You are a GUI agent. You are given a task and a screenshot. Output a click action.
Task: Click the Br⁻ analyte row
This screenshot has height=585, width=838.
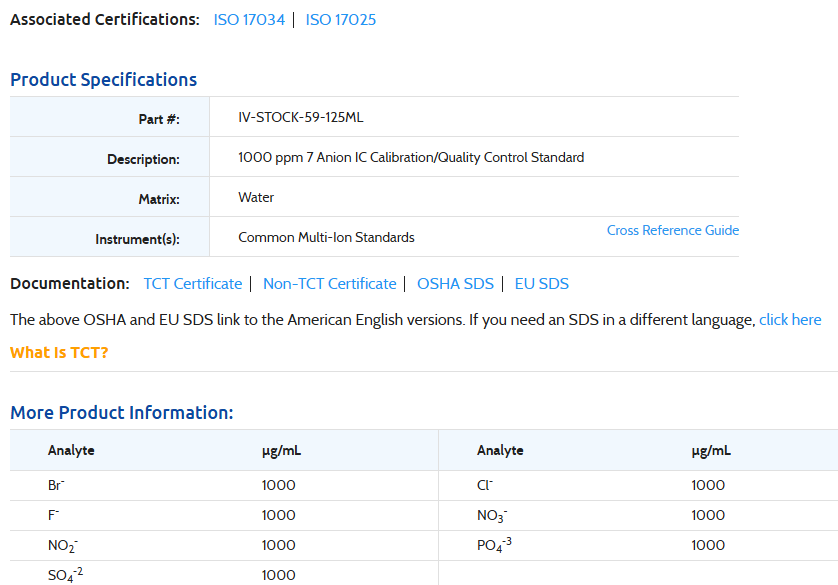click(56, 485)
